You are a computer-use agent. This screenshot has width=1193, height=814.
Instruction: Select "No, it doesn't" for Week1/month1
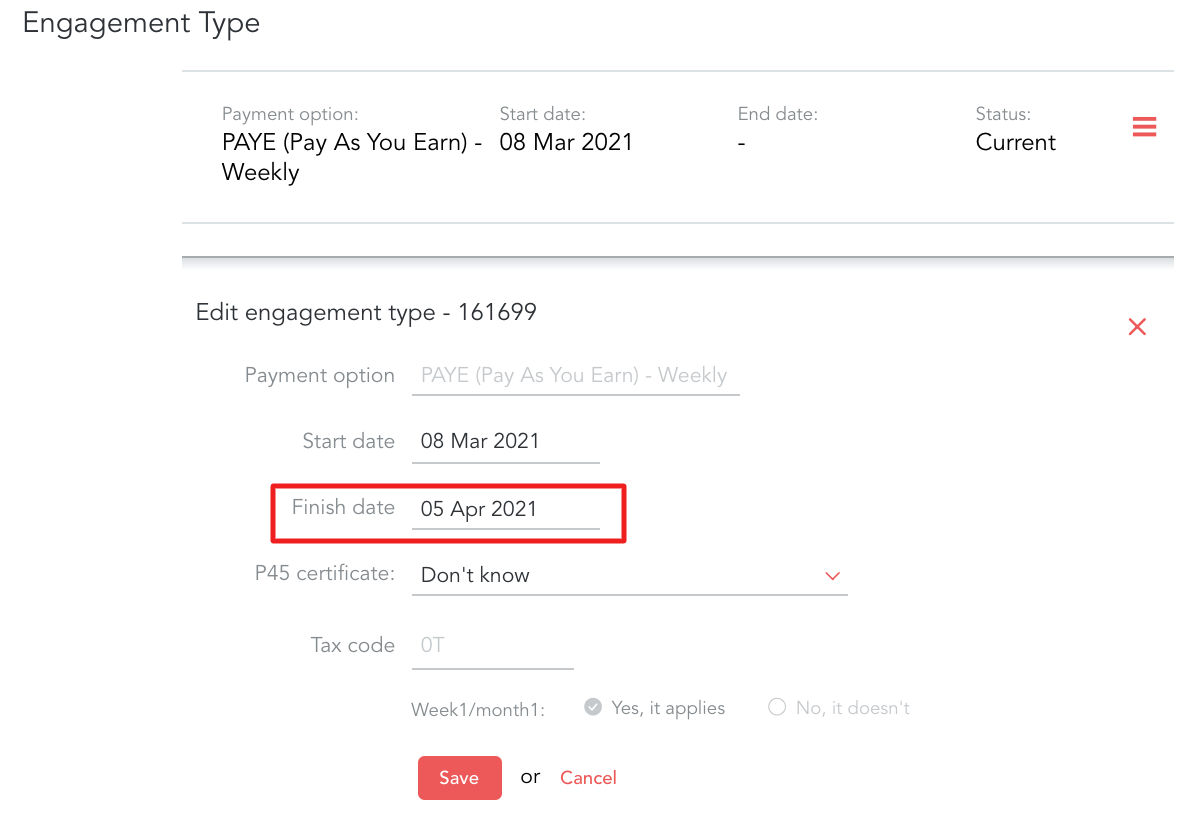[x=777, y=707]
